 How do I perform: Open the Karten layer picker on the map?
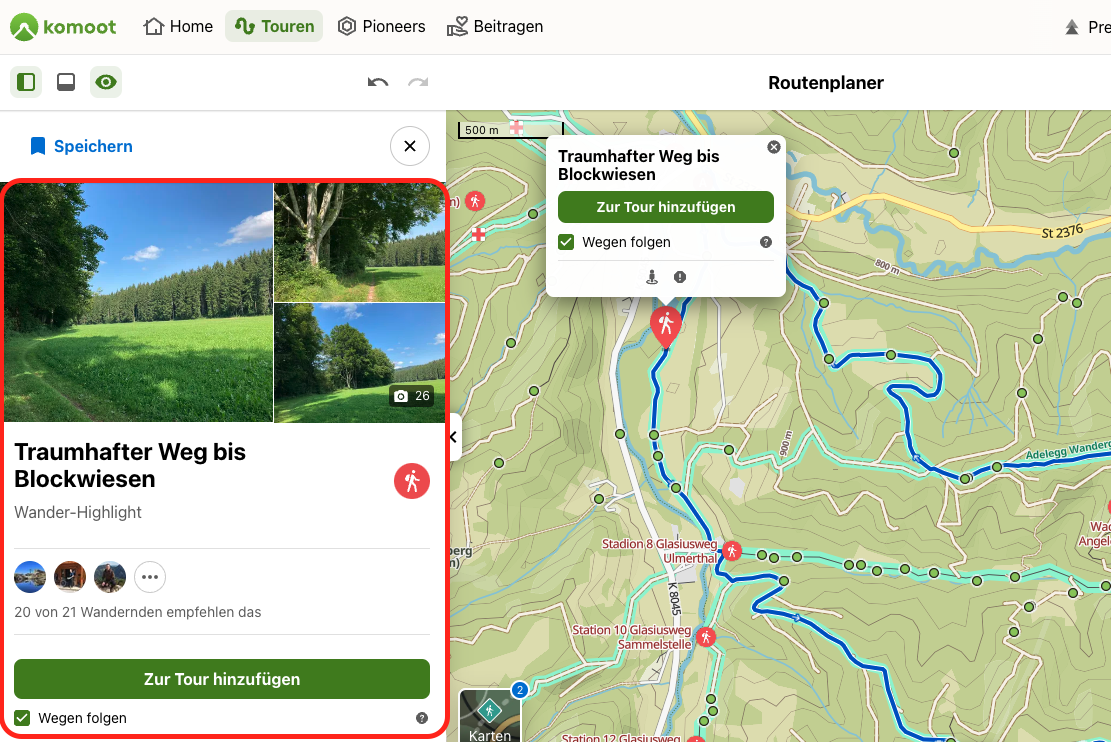(490, 716)
